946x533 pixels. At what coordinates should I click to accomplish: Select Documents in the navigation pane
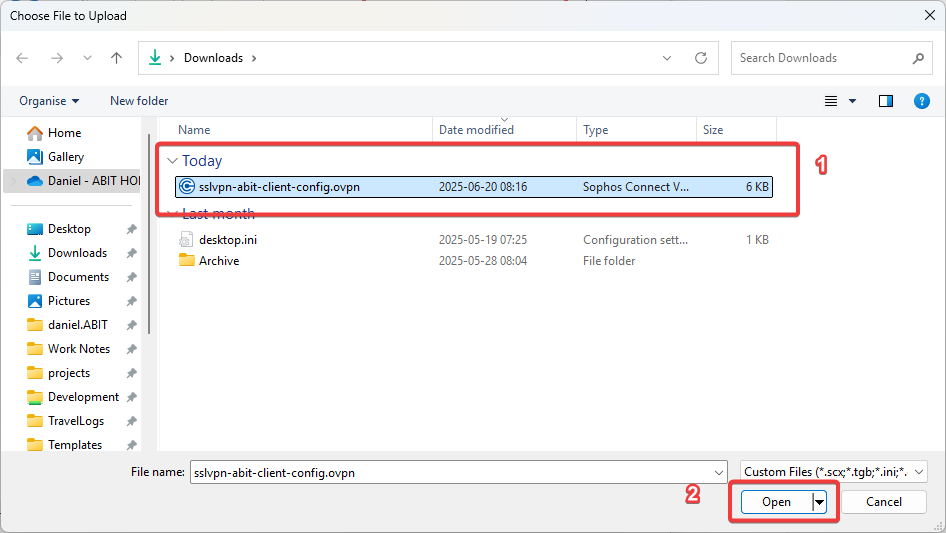coord(78,276)
